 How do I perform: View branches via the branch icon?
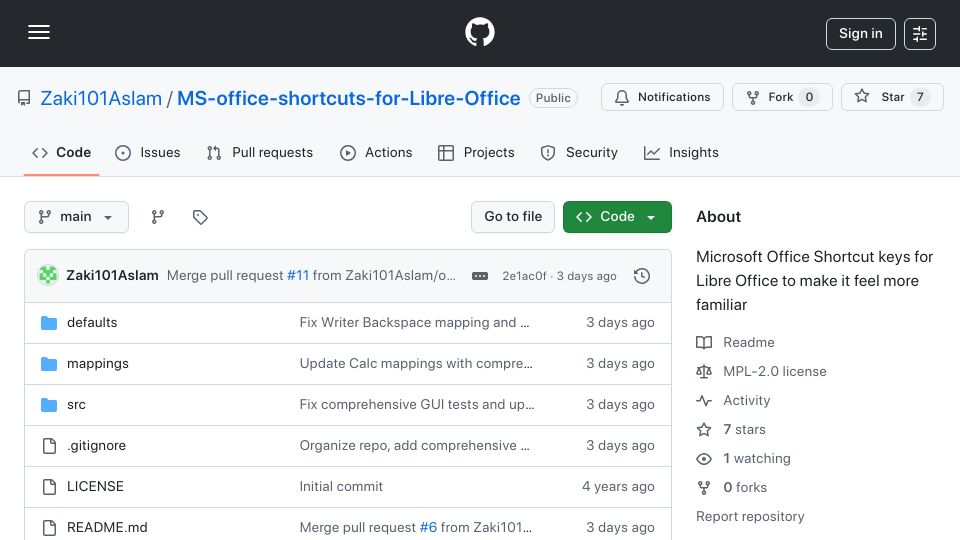158,217
